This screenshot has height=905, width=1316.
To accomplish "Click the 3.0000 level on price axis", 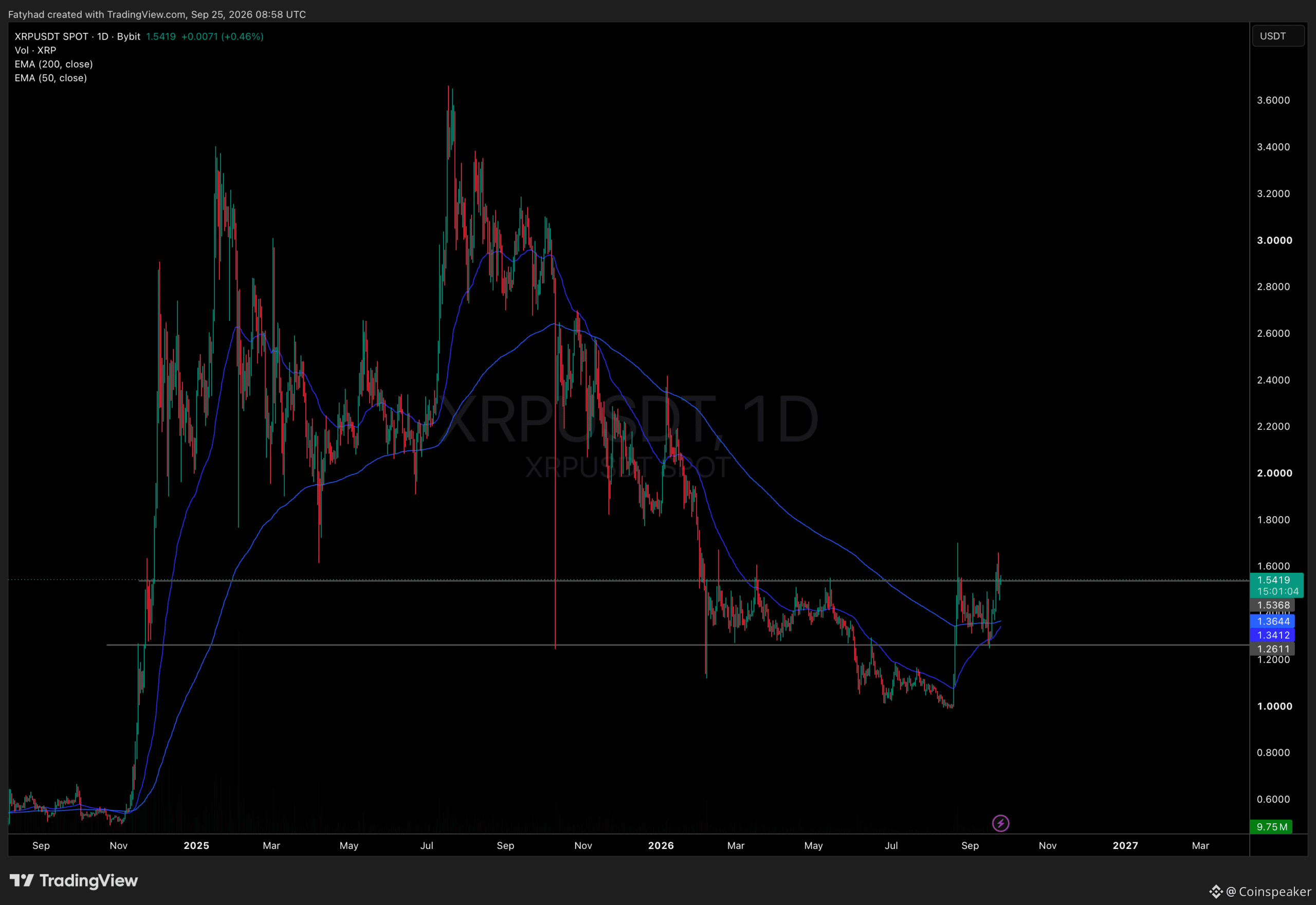I will [x=1274, y=241].
